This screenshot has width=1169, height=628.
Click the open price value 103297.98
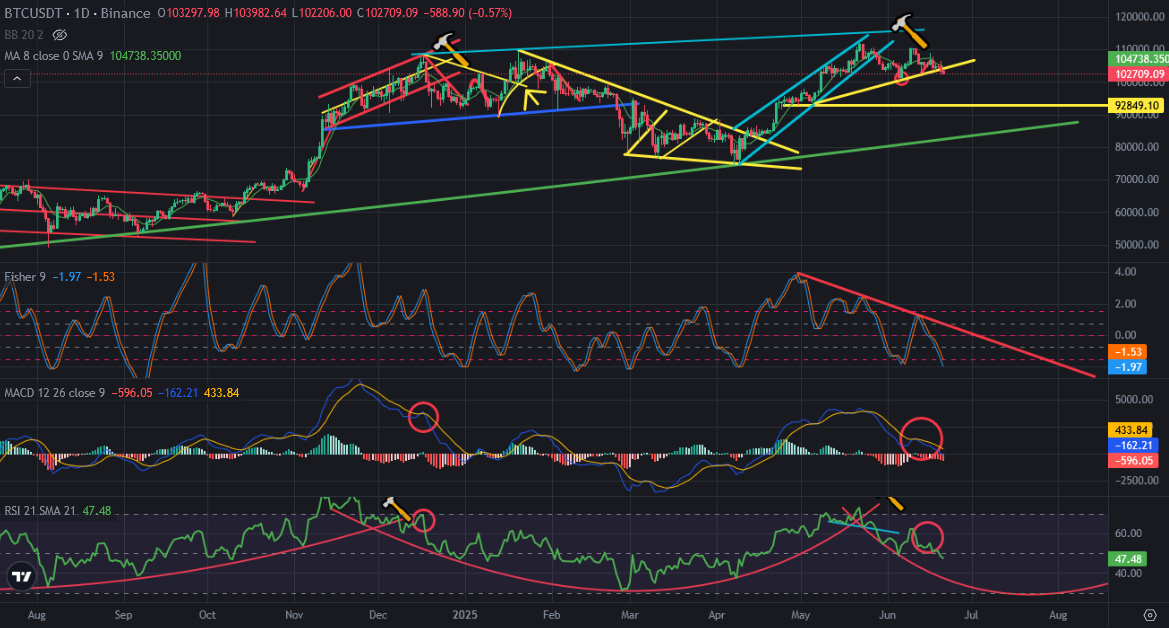point(194,13)
